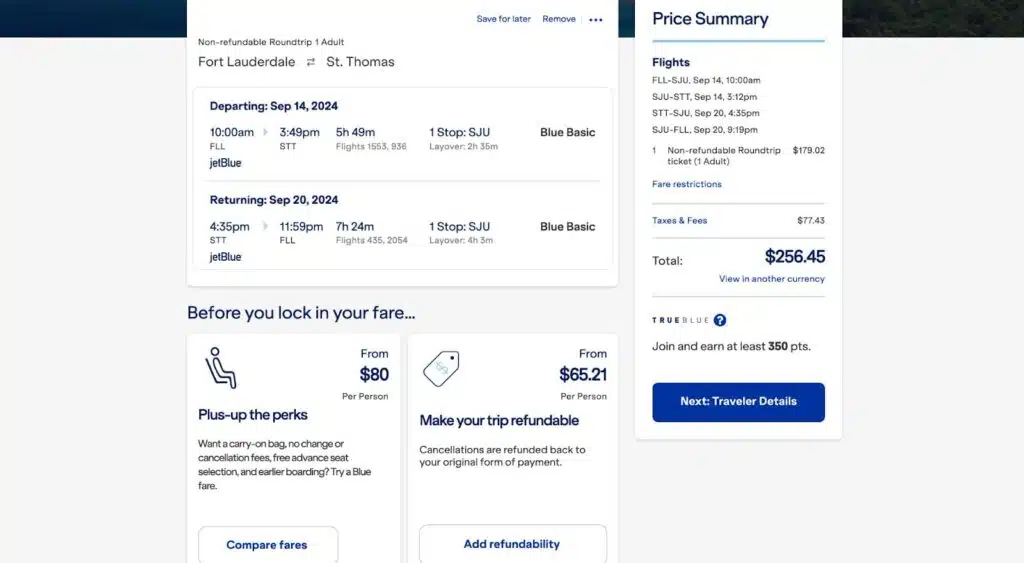Screen dimensions: 1024x563
Task: Save this trip for later
Action: (x=503, y=19)
